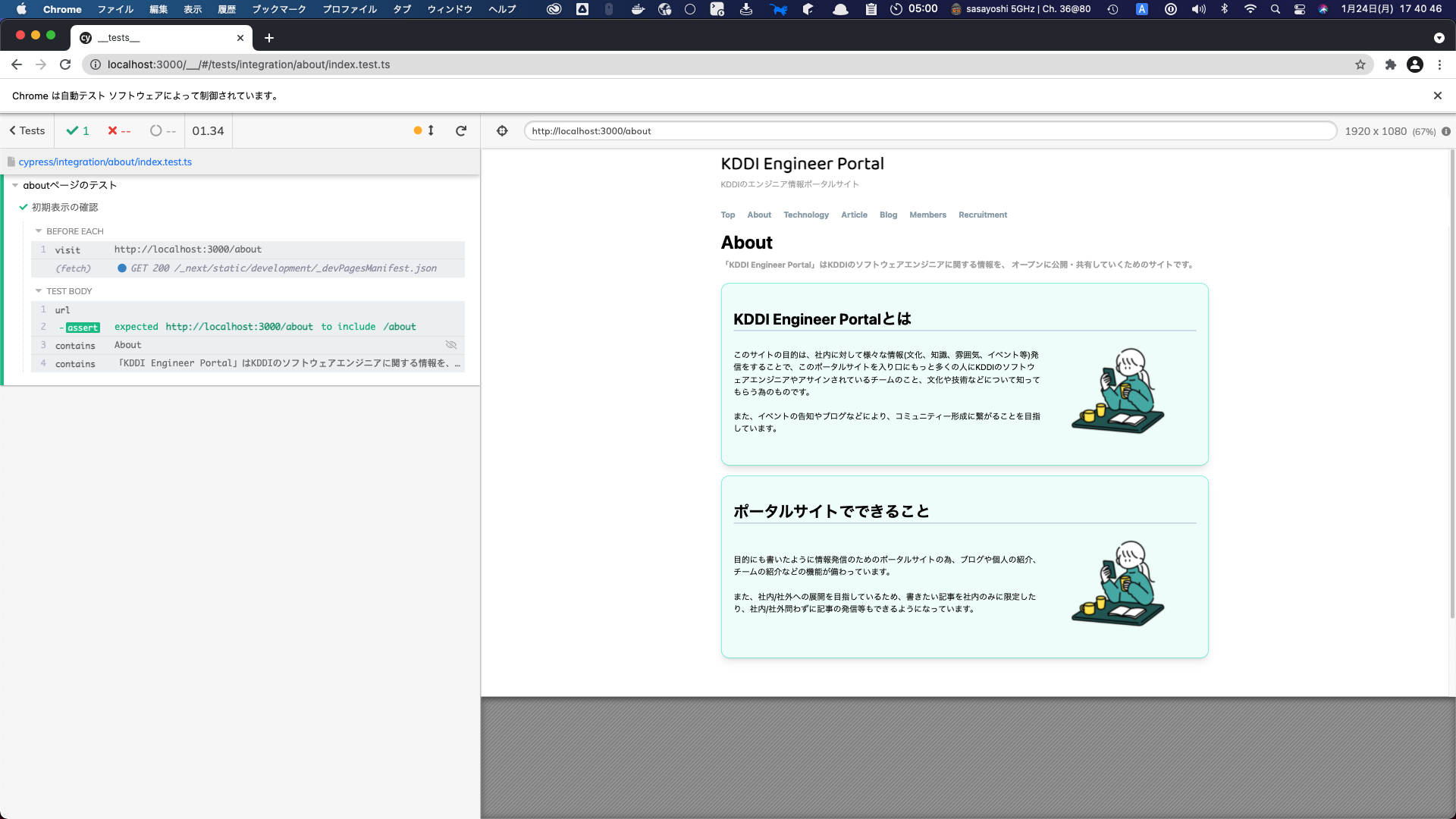Screen dimensions: 1456x819
Task: Dismiss the automated software control banner
Action: (x=1437, y=96)
